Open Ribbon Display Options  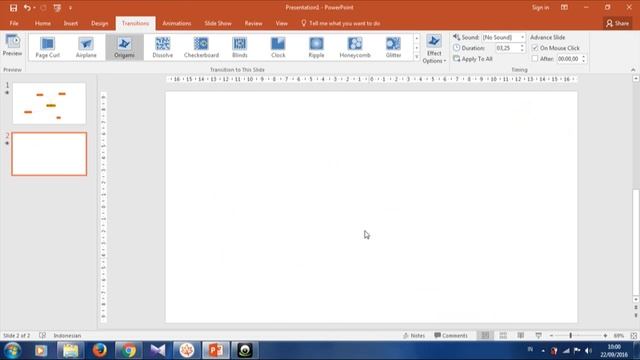tap(564, 7)
